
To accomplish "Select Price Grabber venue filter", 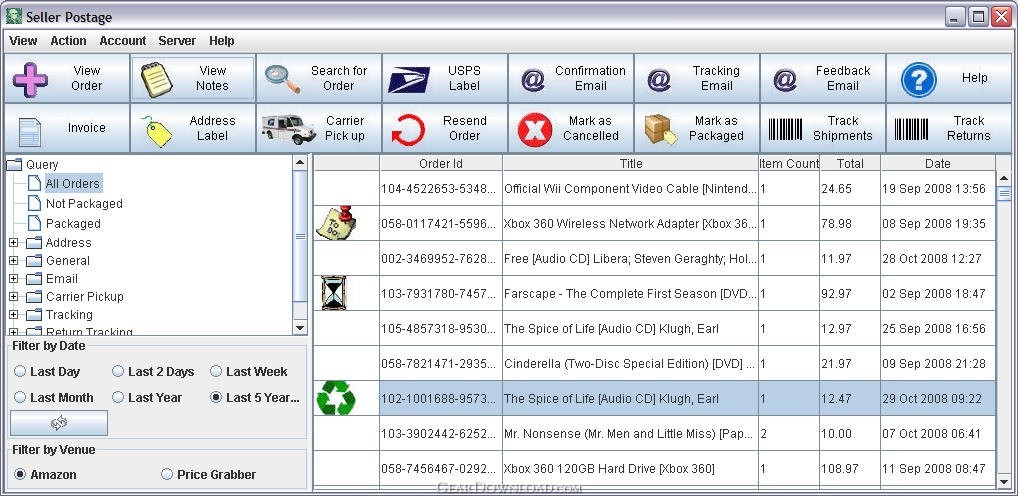I will 208,475.
